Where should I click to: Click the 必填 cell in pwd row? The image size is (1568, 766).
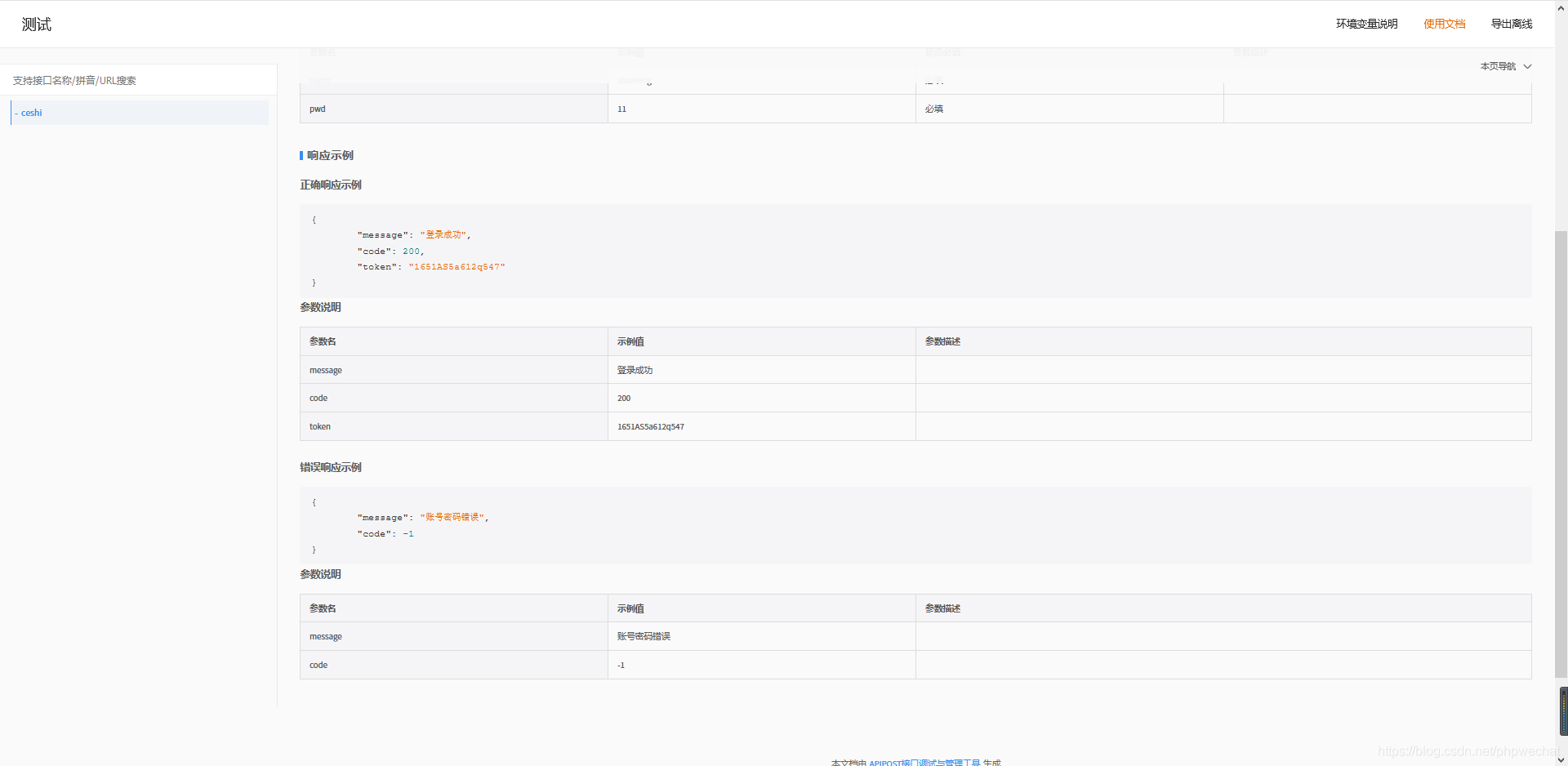(1070, 109)
